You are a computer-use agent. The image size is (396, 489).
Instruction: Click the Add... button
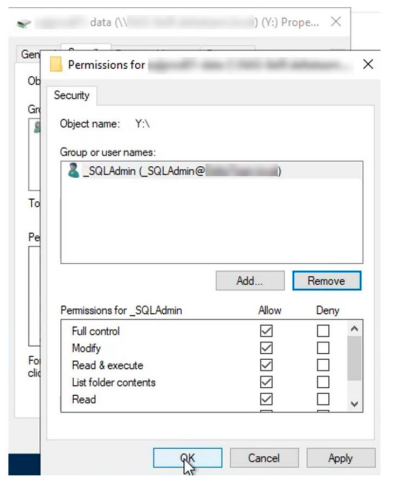[250, 281]
